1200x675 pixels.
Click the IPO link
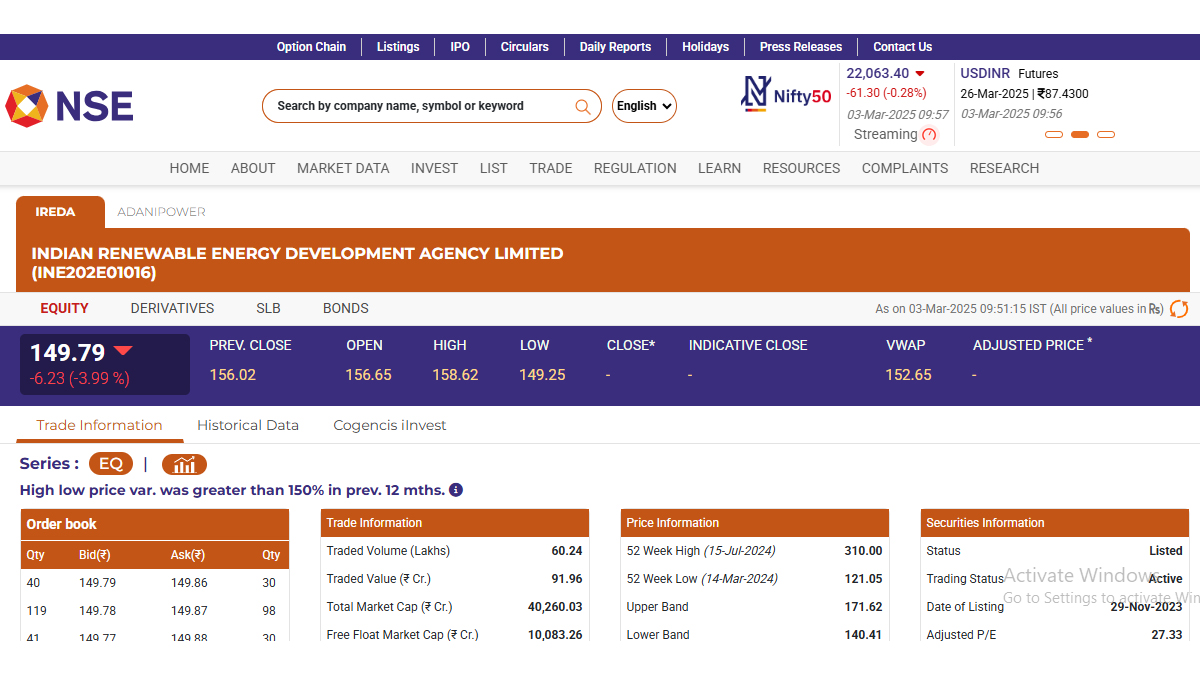click(460, 47)
